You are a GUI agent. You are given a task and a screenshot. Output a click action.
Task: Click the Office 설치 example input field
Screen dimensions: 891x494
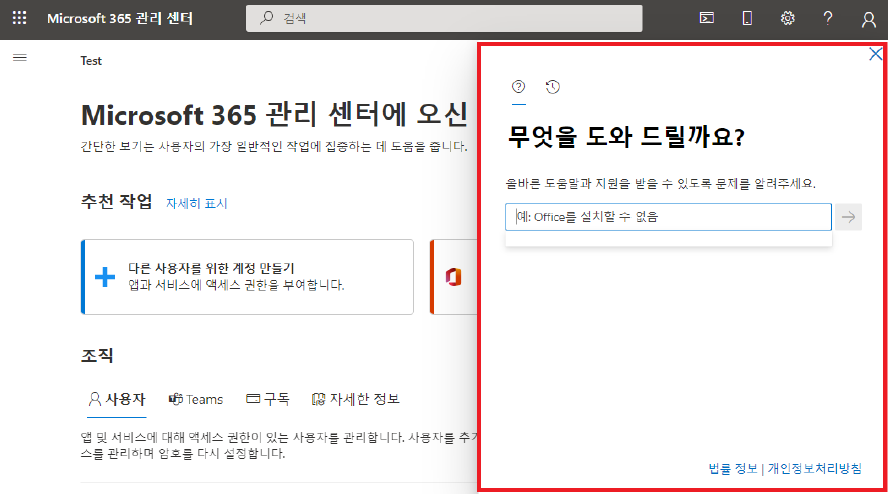coord(668,217)
